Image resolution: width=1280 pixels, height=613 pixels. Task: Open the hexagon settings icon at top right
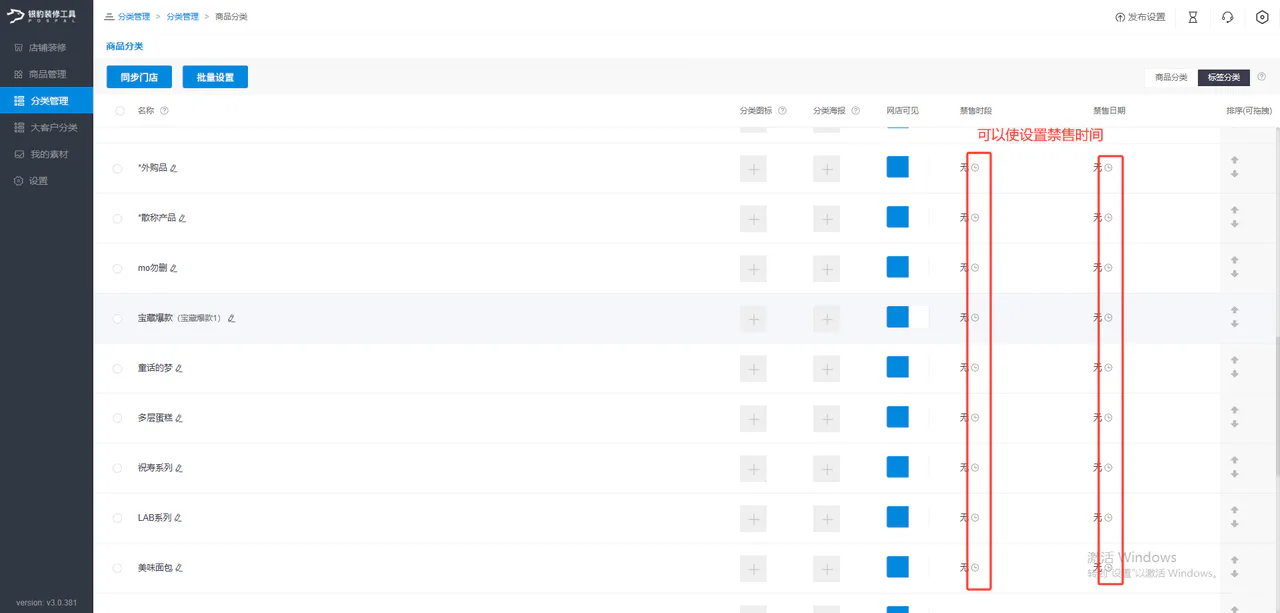point(1262,17)
